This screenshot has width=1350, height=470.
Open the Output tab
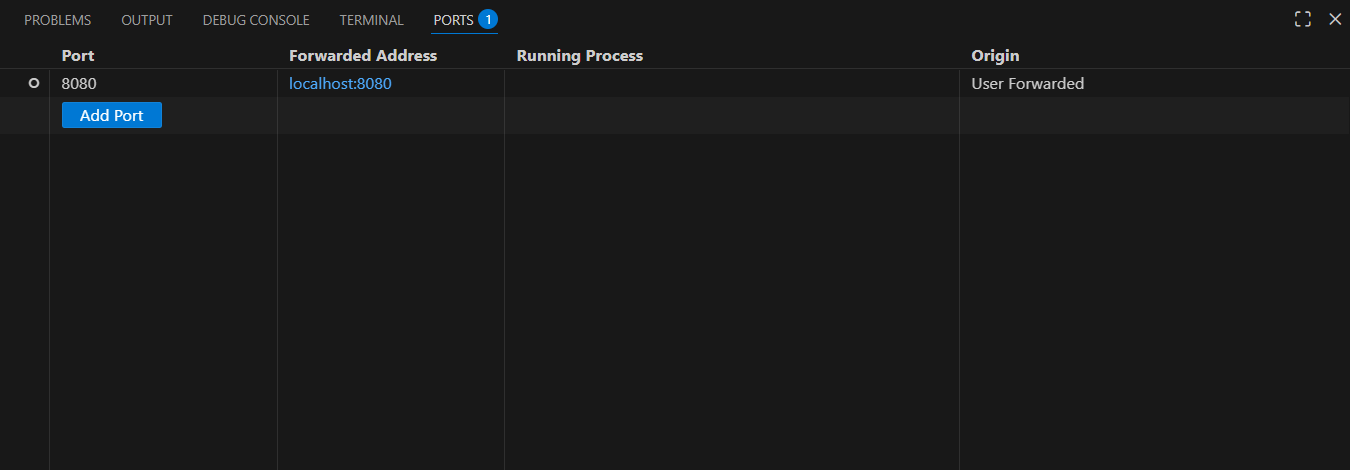tap(147, 20)
